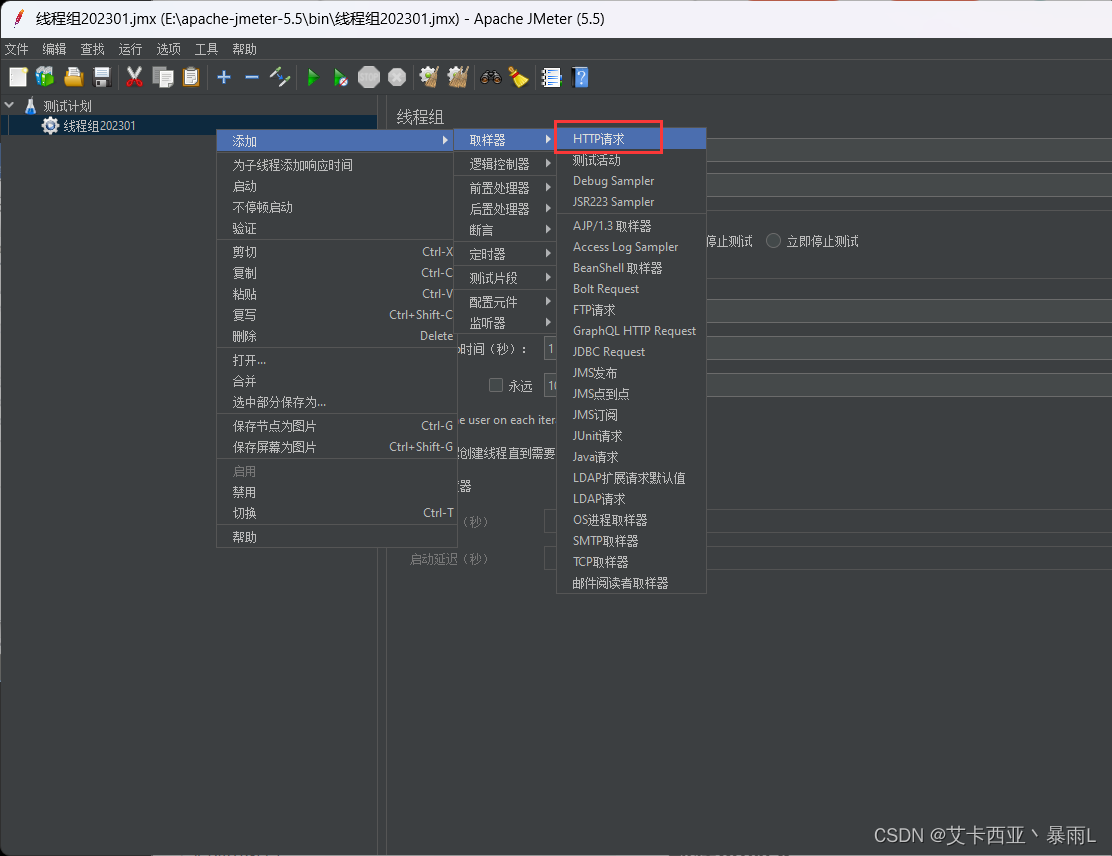Start the test with green play icon
Viewport: 1112px width, 856px height.
[x=313, y=77]
